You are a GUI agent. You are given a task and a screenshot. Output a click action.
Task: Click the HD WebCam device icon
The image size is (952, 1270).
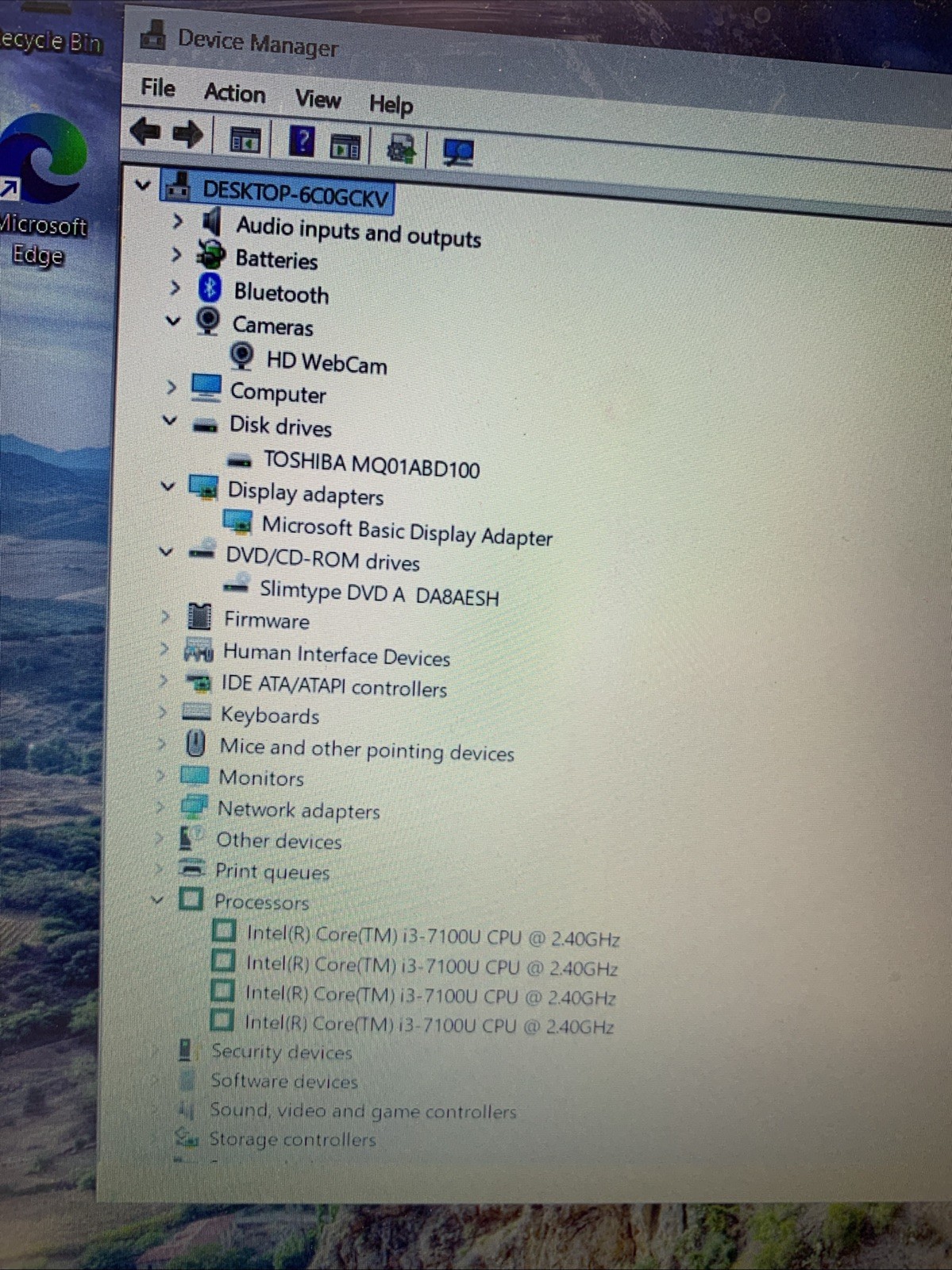(241, 356)
